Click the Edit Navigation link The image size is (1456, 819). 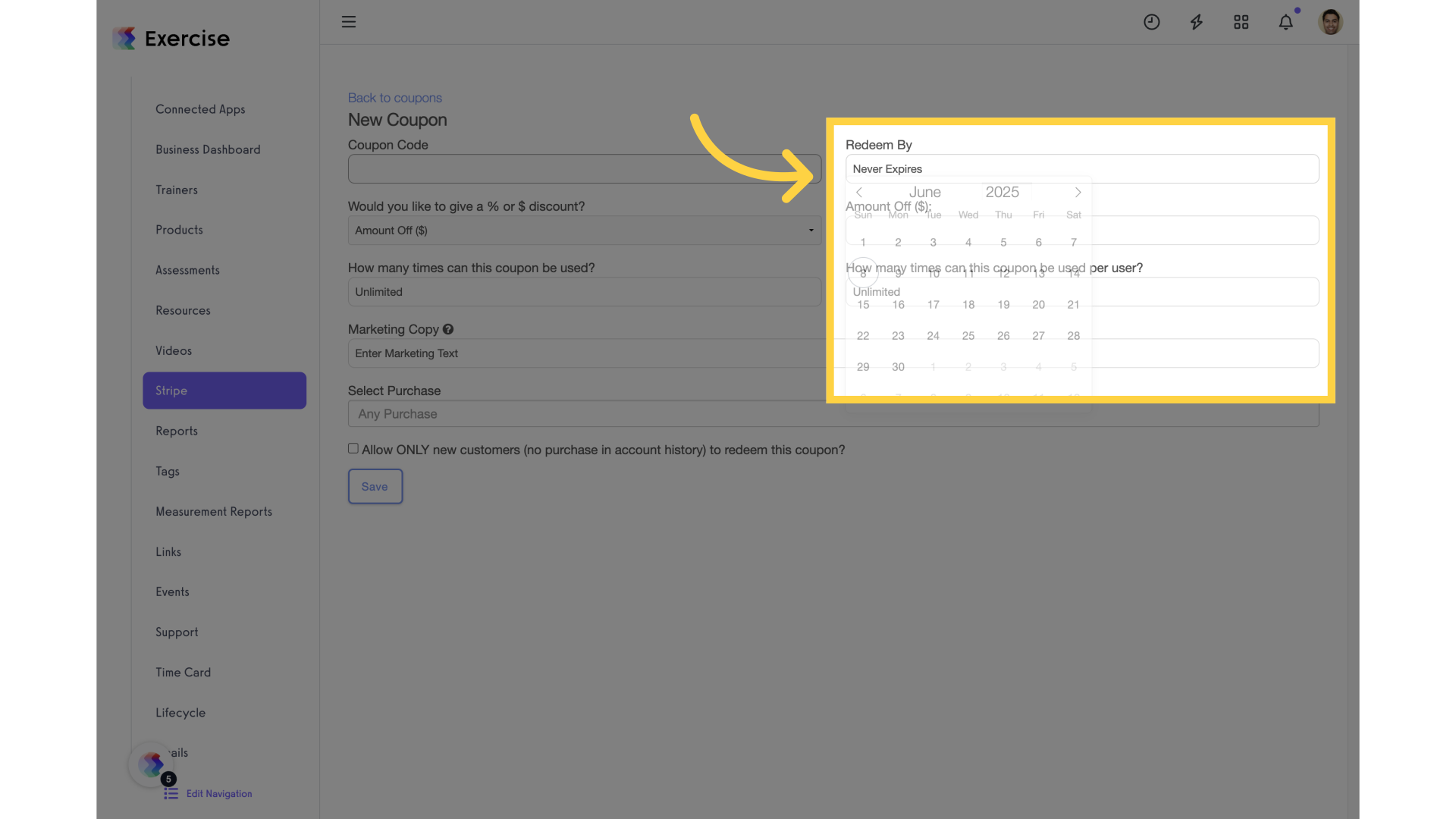pos(219,793)
